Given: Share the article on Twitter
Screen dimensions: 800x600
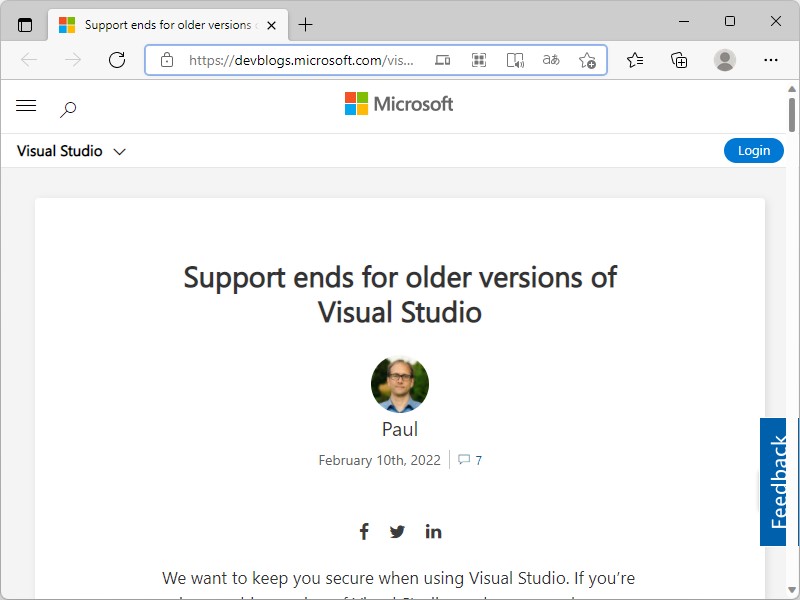Looking at the screenshot, I should tap(397, 531).
